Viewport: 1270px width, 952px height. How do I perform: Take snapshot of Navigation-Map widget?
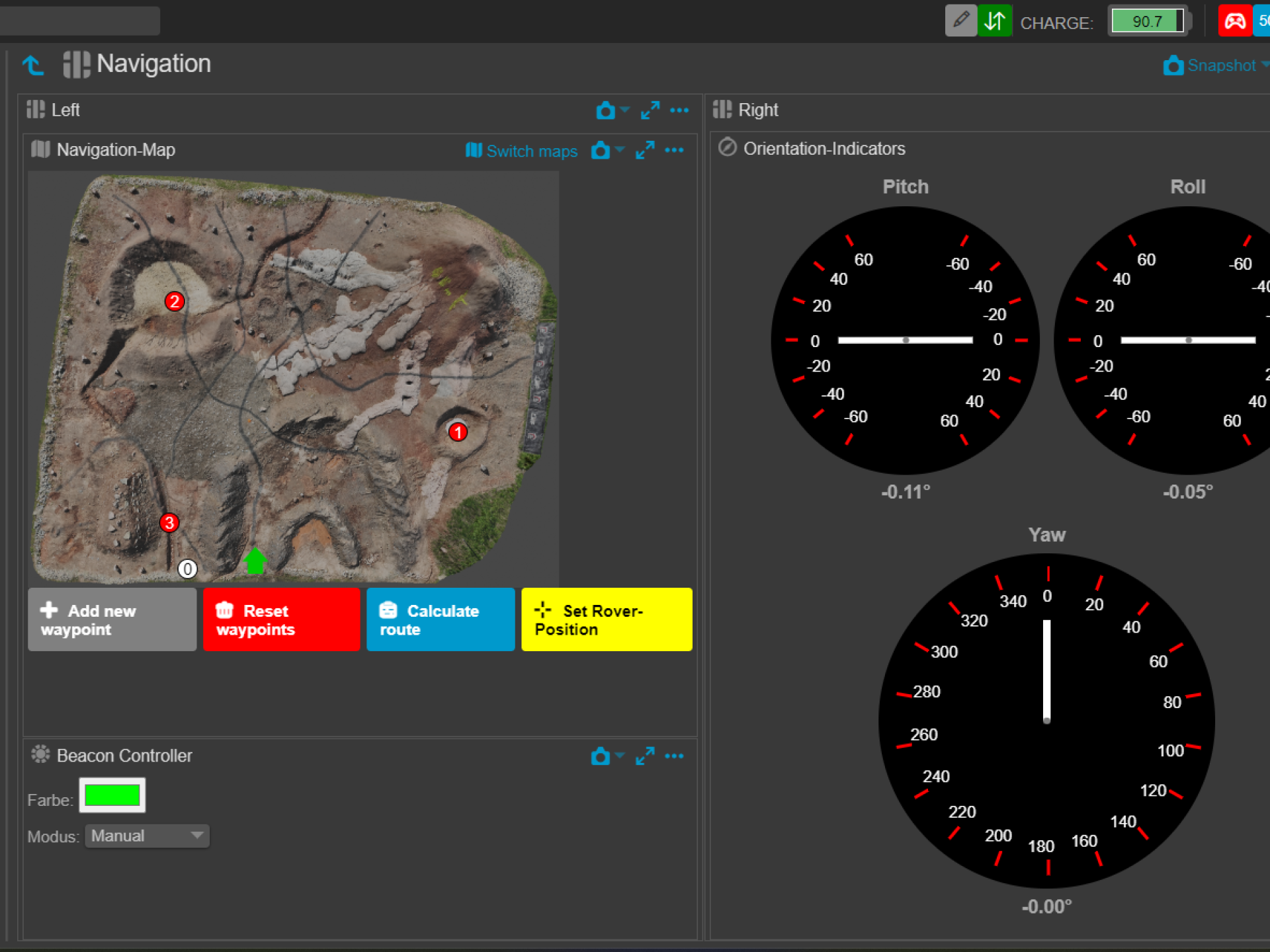[600, 151]
